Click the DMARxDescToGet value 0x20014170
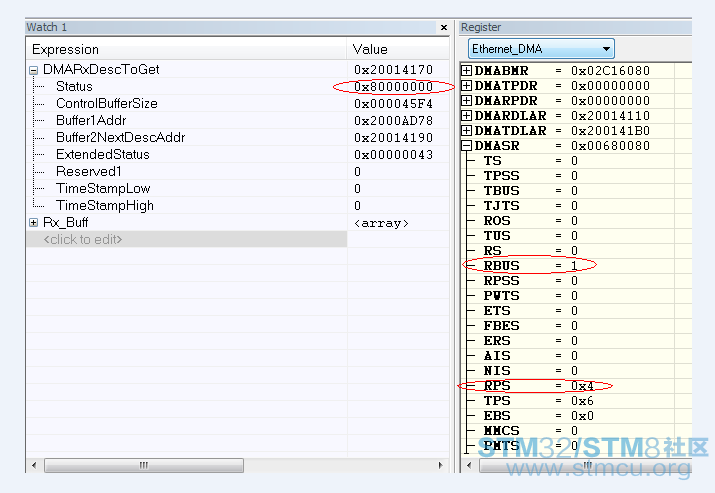Image resolution: width=715 pixels, height=493 pixels. (x=394, y=70)
